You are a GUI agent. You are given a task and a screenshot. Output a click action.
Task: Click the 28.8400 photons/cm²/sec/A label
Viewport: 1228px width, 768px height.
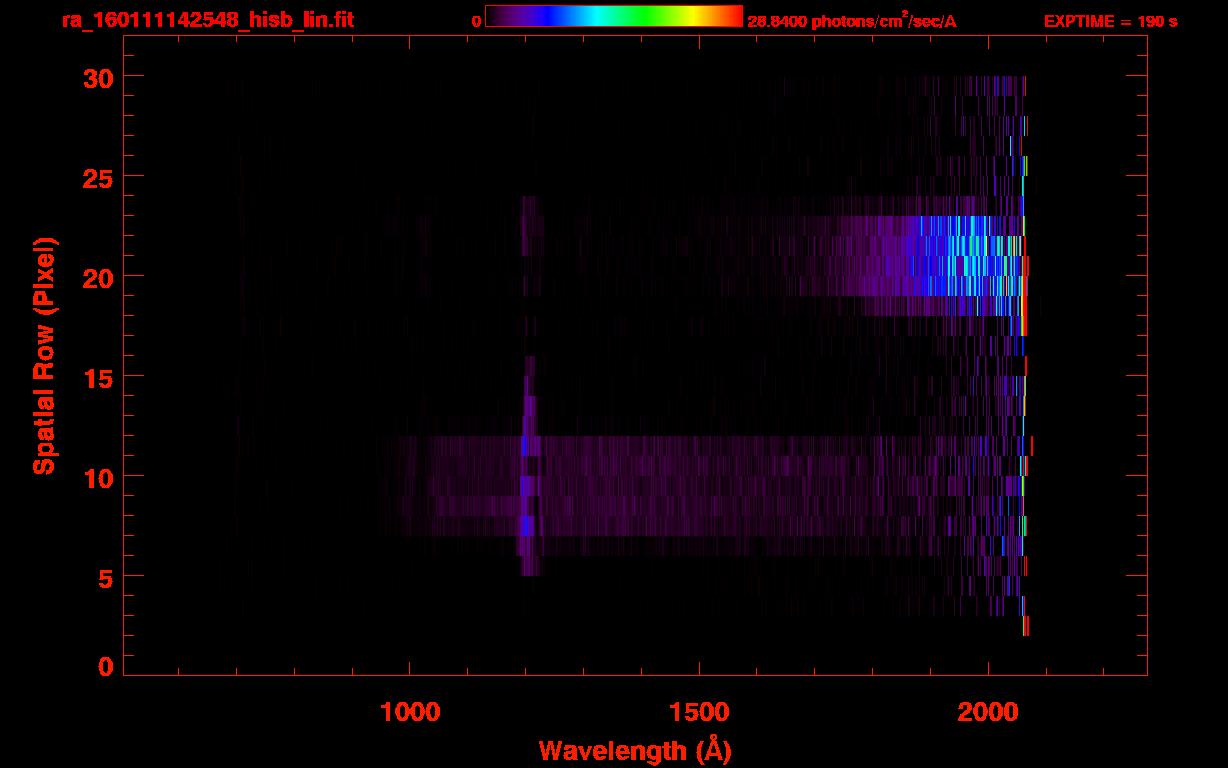[x=852, y=21]
